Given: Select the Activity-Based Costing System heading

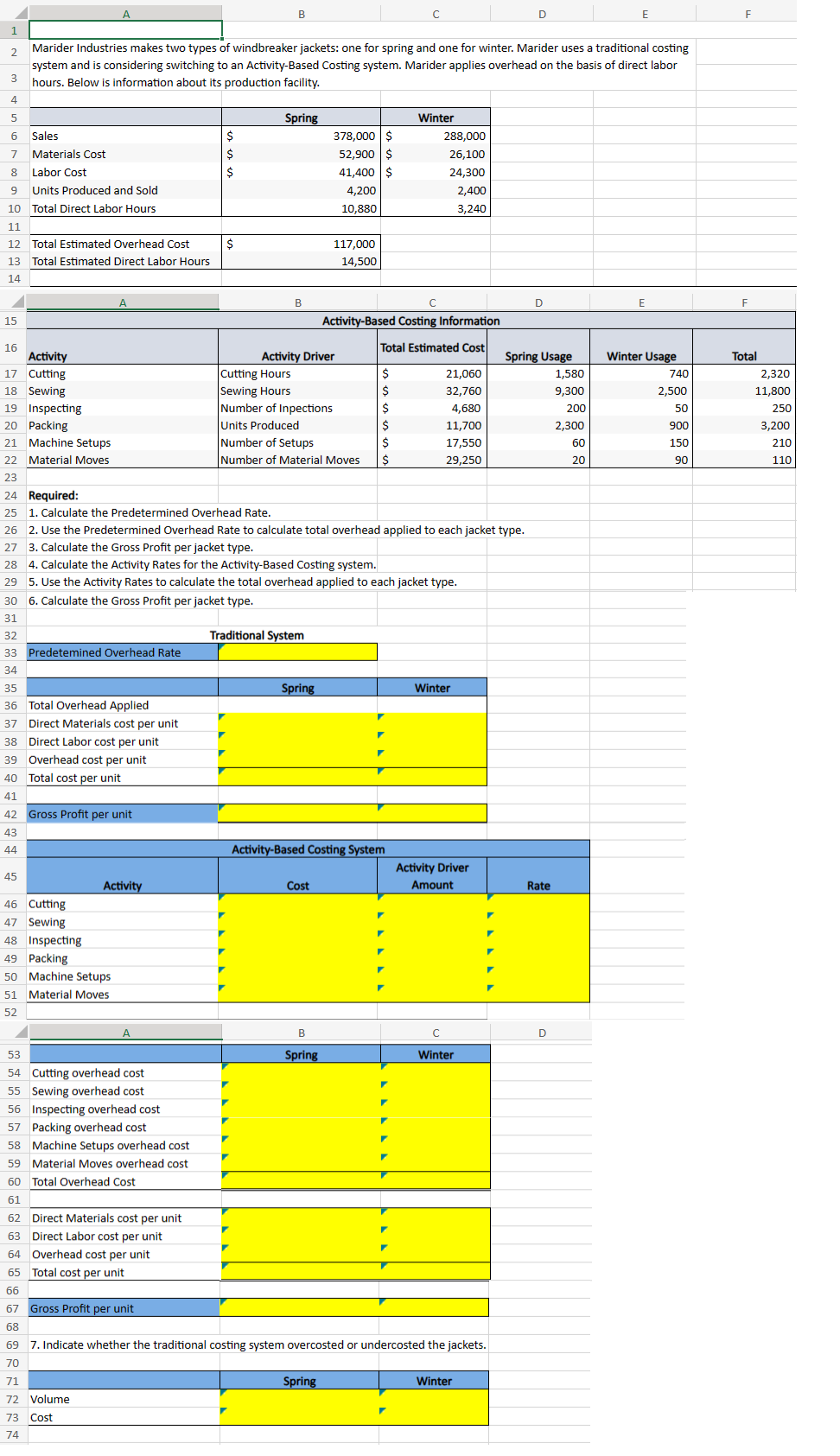Looking at the screenshot, I should (309, 849).
